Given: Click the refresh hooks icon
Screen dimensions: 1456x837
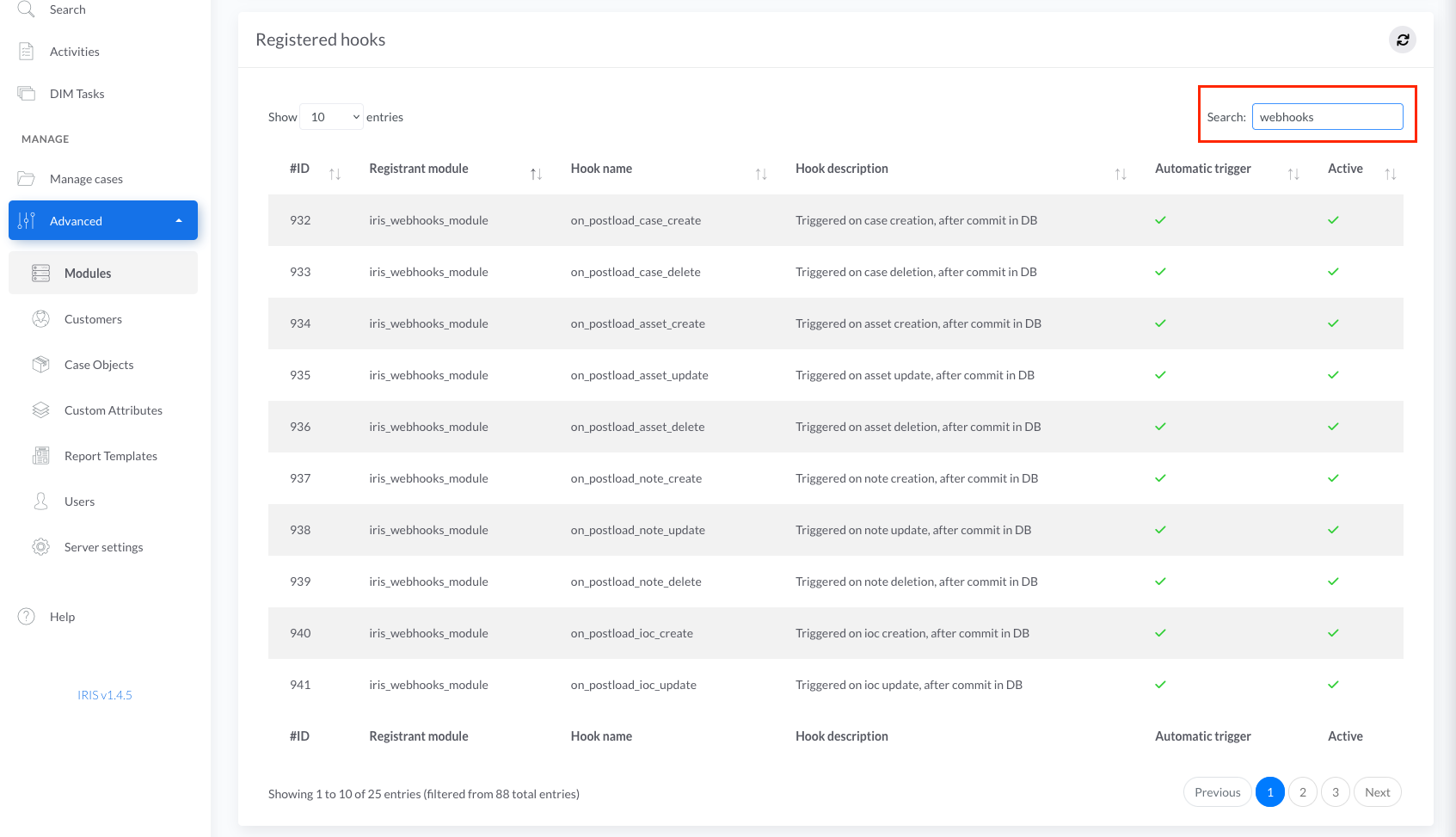Looking at the screenshot, I should click(x=1402, y=40).
